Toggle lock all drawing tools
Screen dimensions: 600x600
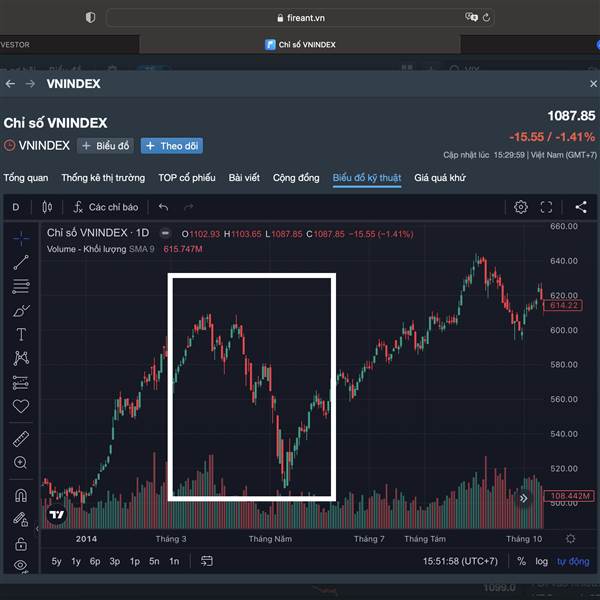pyautogui.click(x=21, y=544)
